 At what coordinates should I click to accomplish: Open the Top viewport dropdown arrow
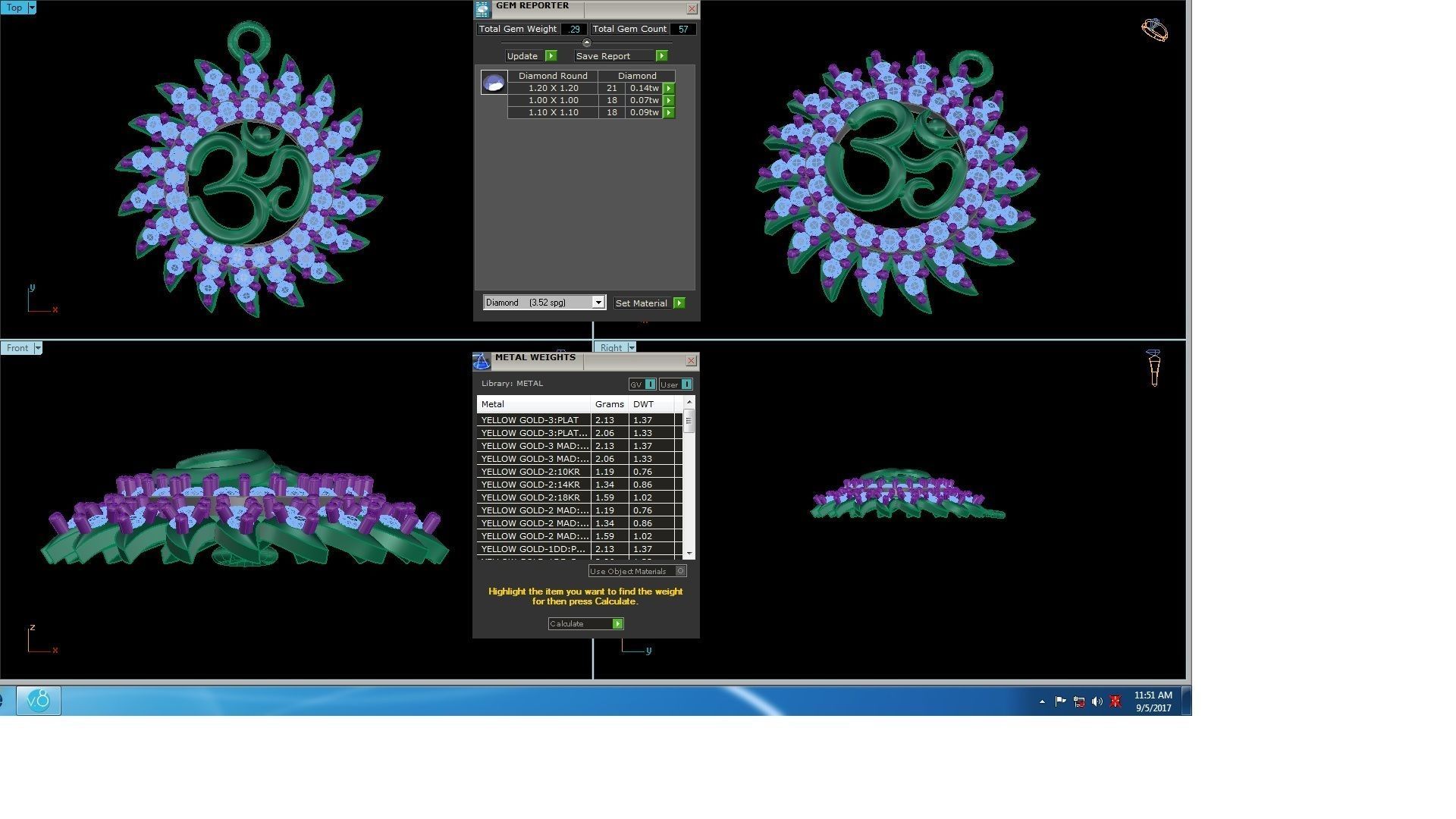coord(31,8)
